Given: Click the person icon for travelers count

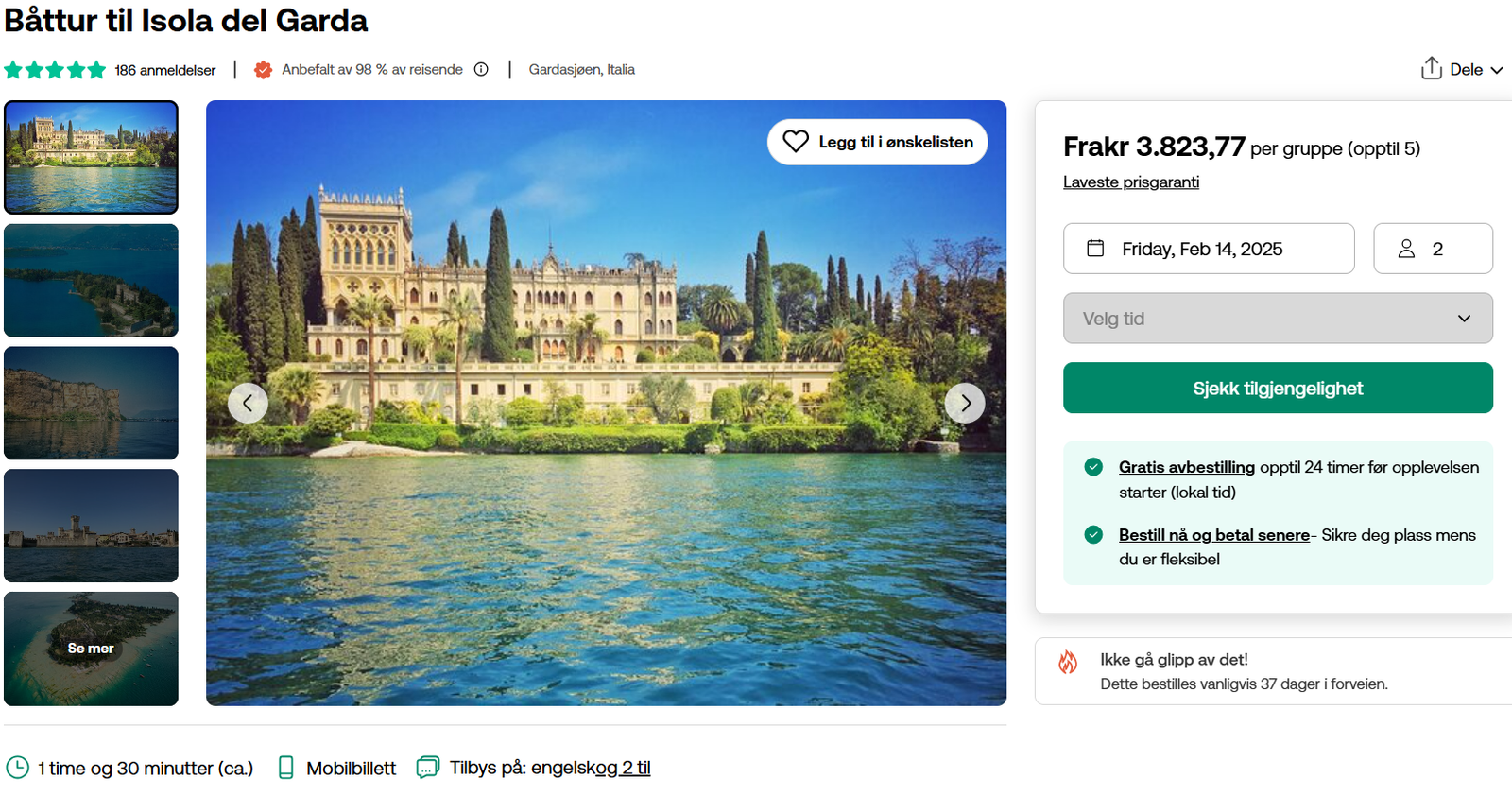Looking at the screenshot, I should [1406, 249].
